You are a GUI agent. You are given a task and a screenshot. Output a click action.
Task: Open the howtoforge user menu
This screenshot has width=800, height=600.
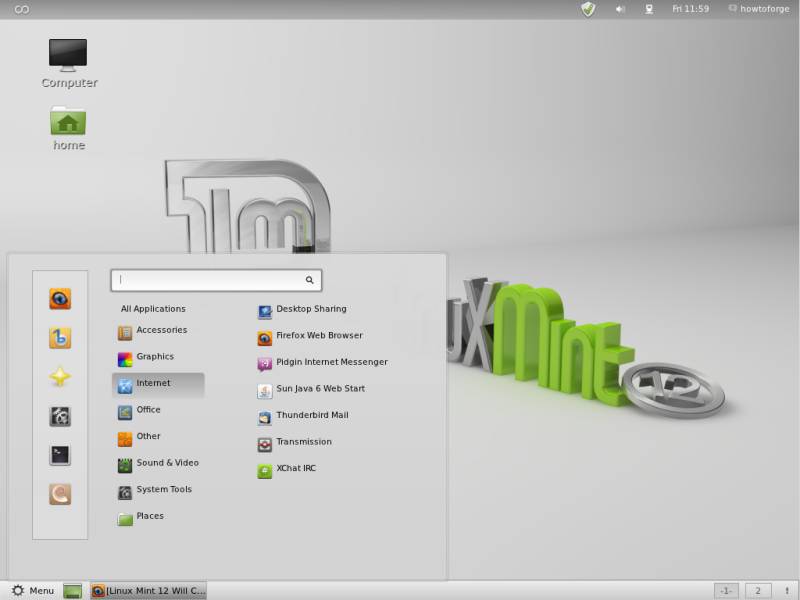759,9
